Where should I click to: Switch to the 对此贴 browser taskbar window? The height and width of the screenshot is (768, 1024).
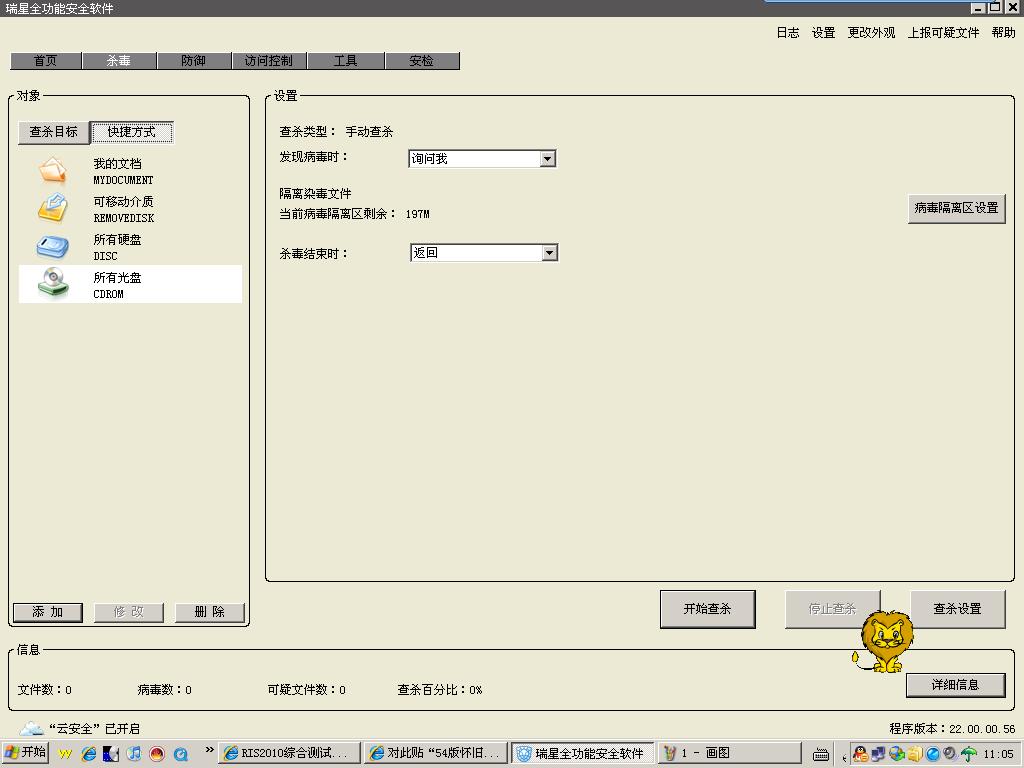436,753
